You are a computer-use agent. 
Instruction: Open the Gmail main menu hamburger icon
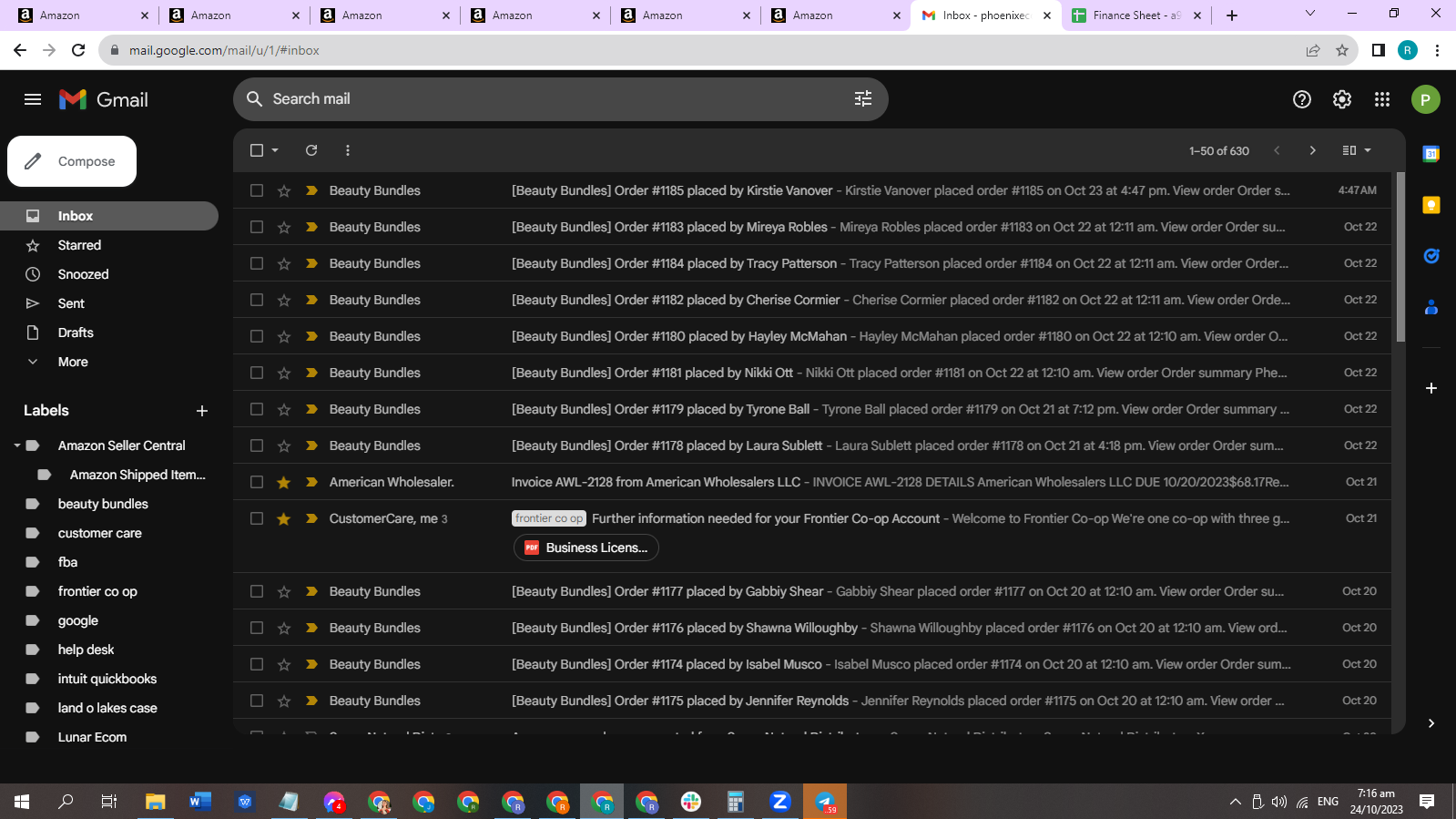click(33, 99)
